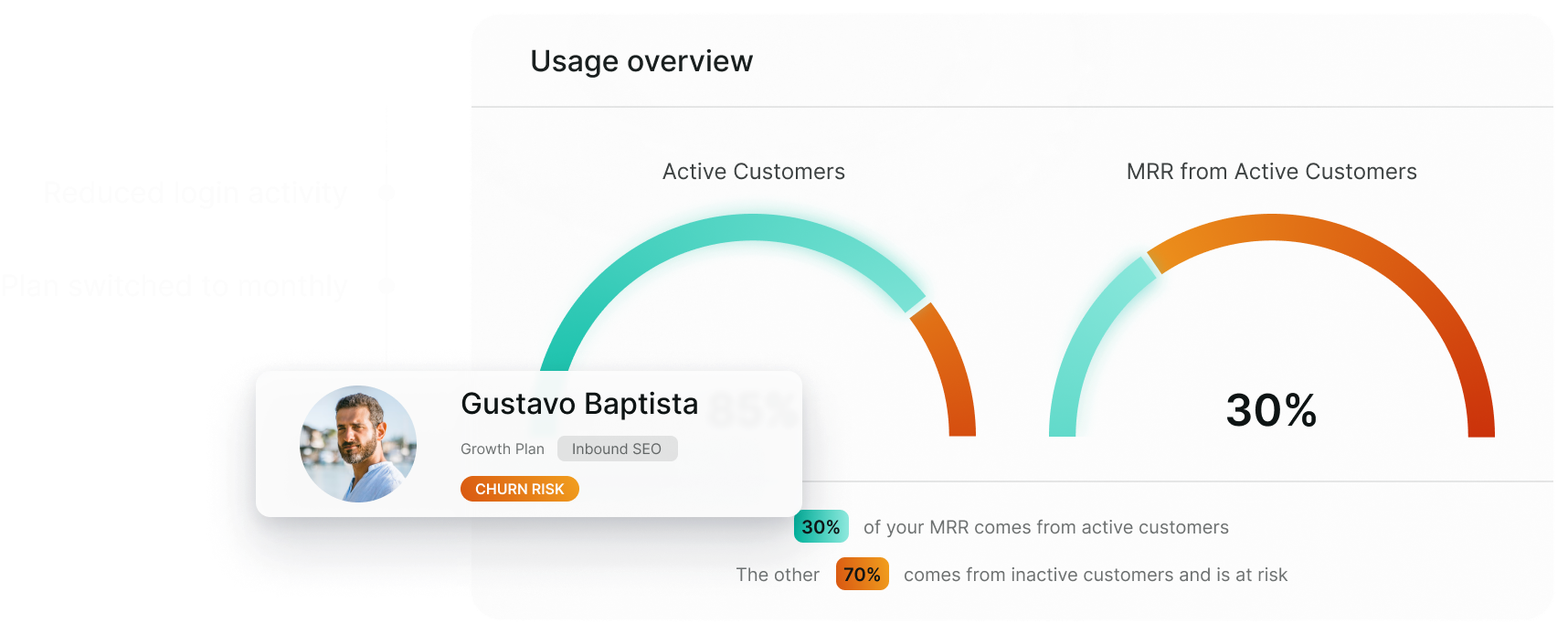Screen dimensions: 1568x634
Task: Click Gustavo Baptista's profile photo
Action: point(358,444)
